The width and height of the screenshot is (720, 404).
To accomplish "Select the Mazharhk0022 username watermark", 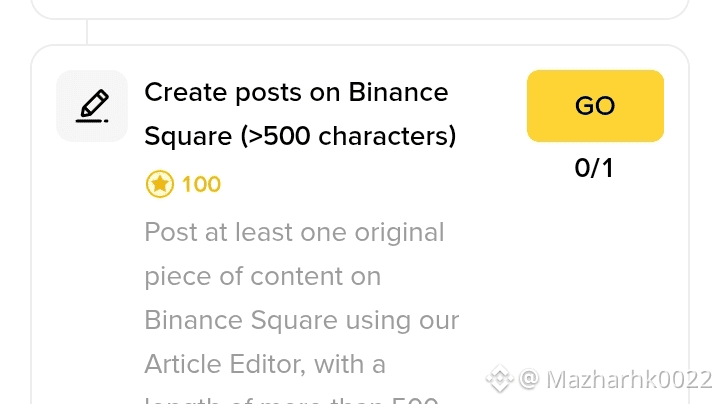I will (629, 380).
